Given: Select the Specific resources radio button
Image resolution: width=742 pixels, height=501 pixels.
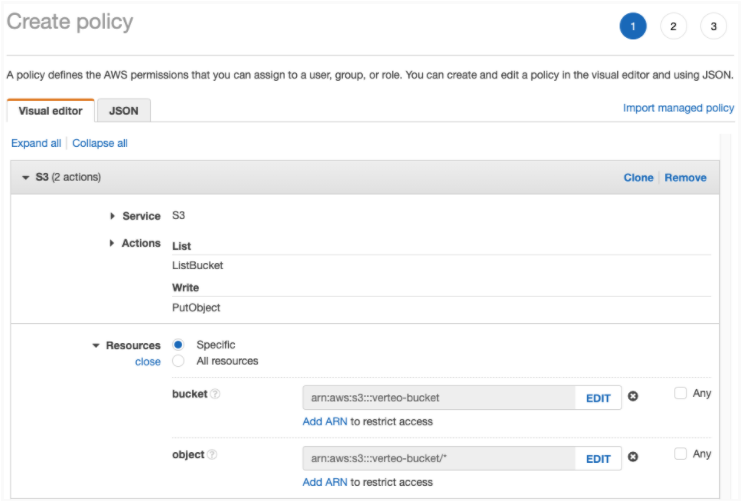Looking at the screenshot, I should (179, 345).
